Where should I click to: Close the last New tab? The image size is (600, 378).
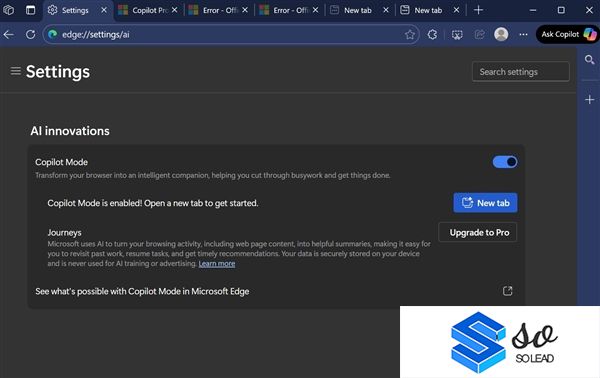point(456,10)
